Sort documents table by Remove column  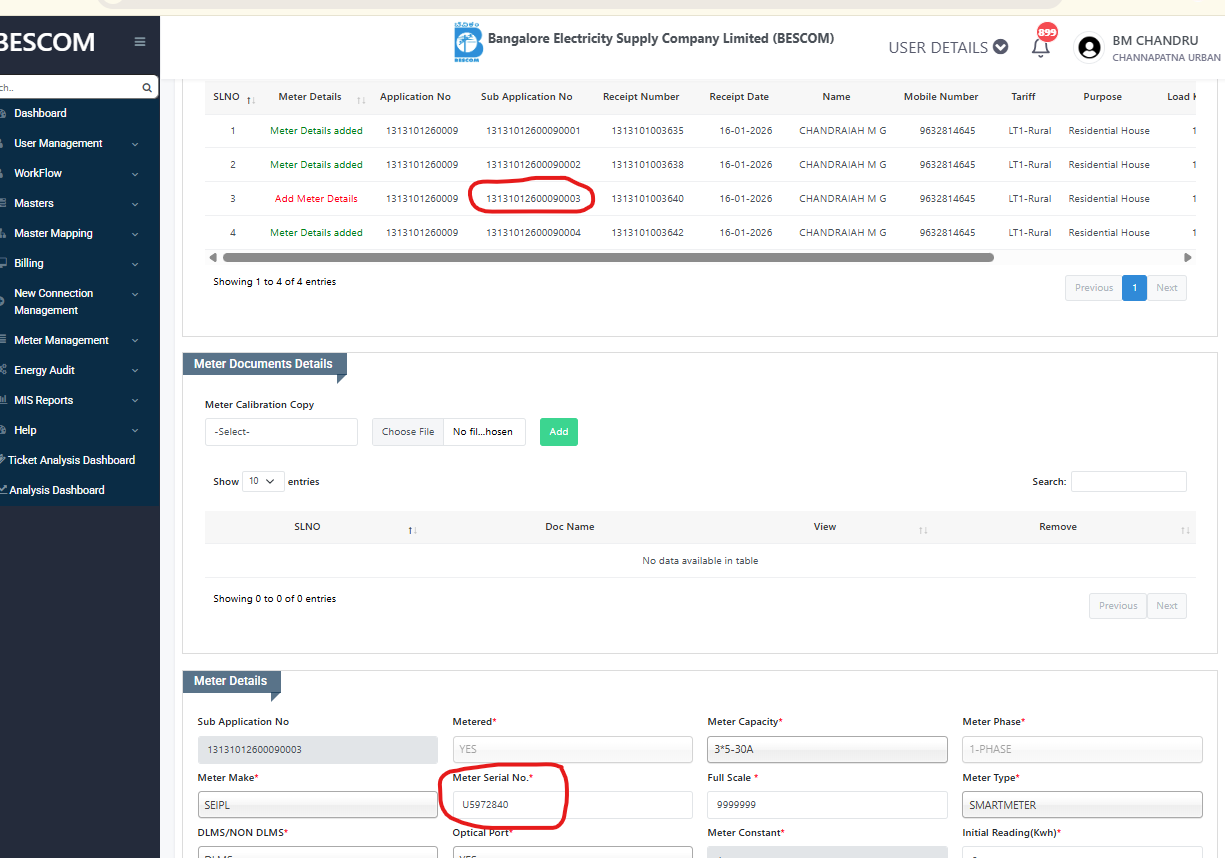[x=1185, y=529]
